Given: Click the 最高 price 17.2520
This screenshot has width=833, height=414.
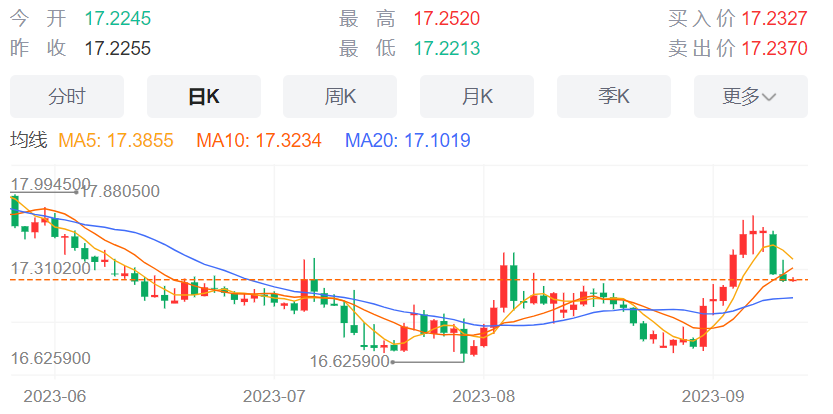Looking at the screenshot, I should click(447, 19).
